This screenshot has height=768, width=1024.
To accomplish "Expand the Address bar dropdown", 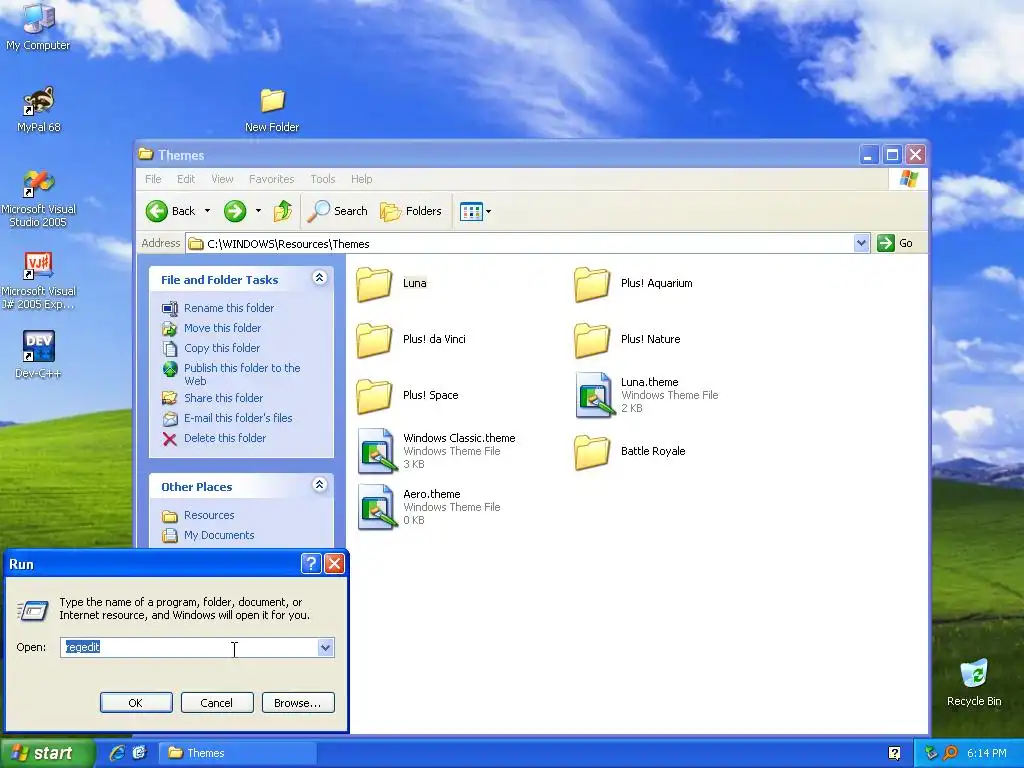I will point(861,243).
